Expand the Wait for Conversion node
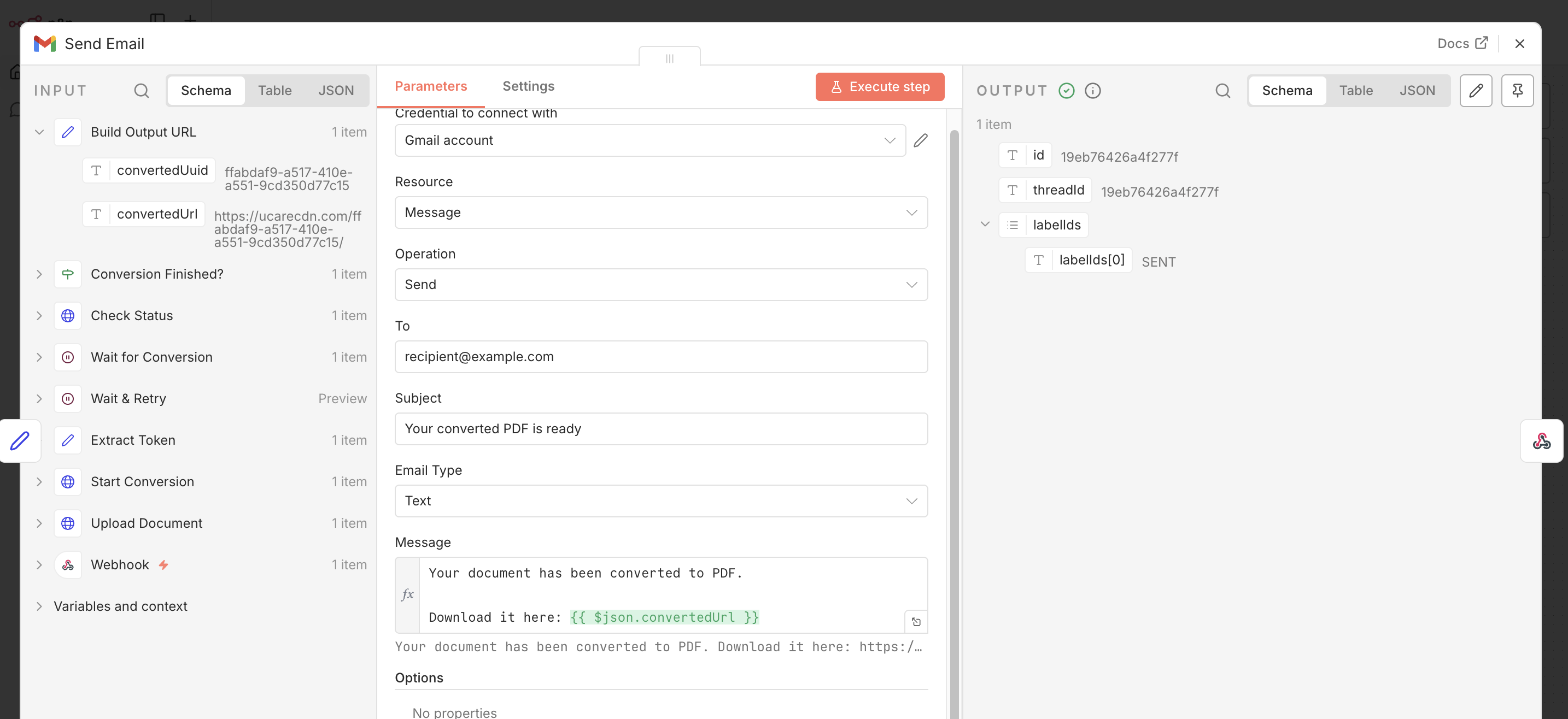 [39, 357]
